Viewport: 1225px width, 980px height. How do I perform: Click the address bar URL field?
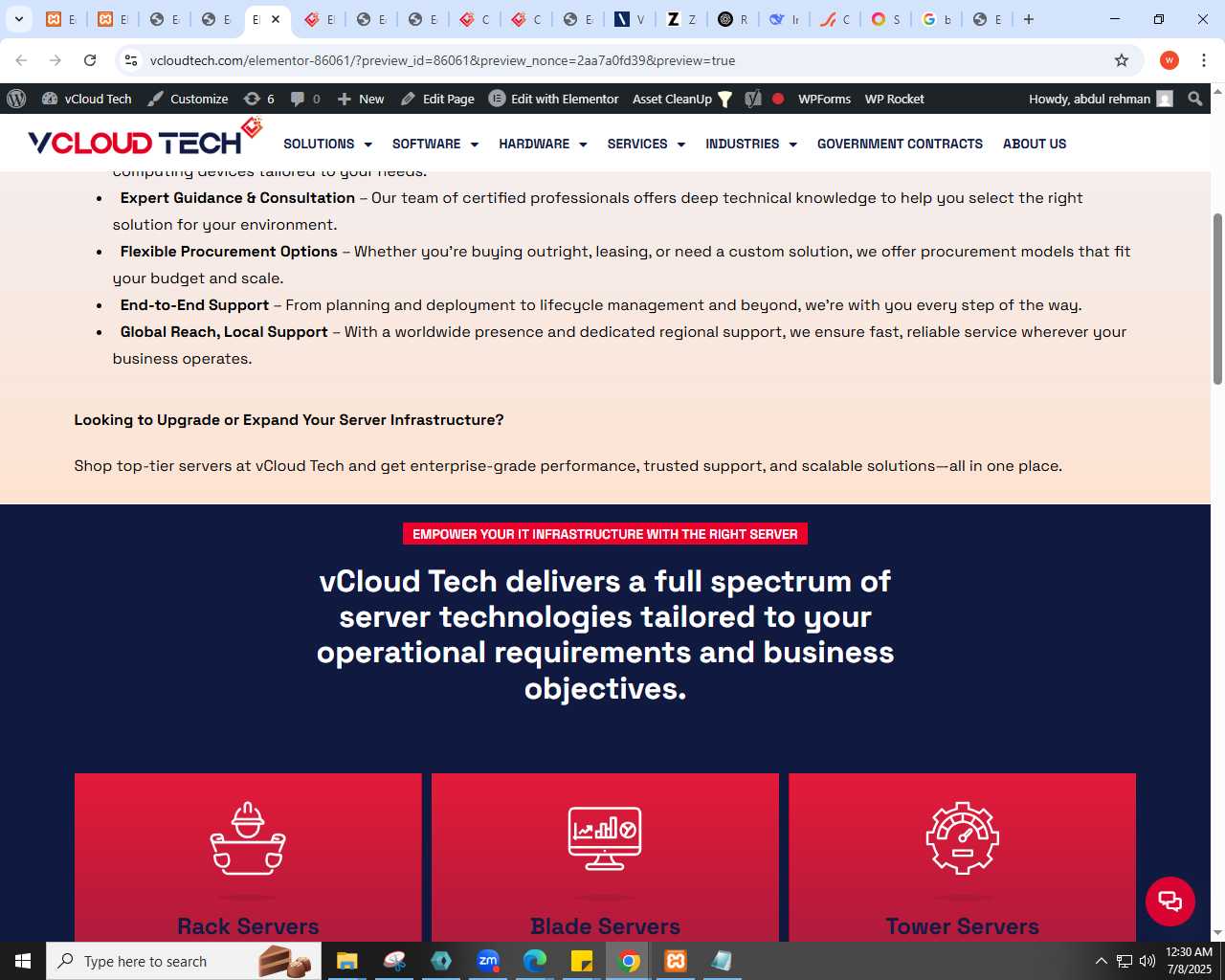tap(622, 60)
